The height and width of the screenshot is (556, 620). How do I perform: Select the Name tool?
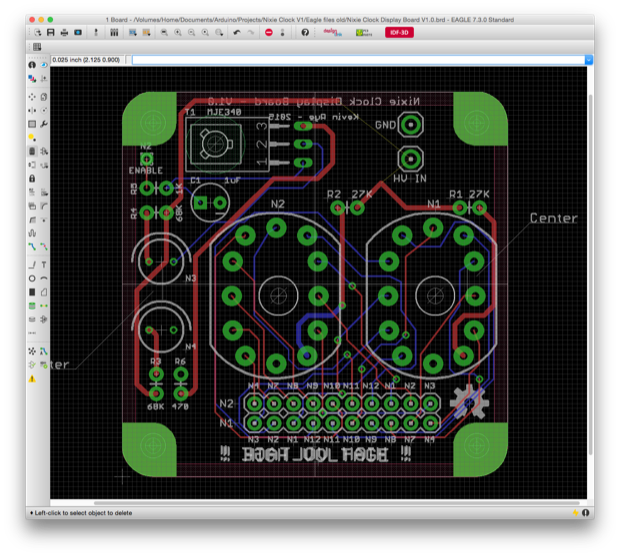tap(32, 192)
